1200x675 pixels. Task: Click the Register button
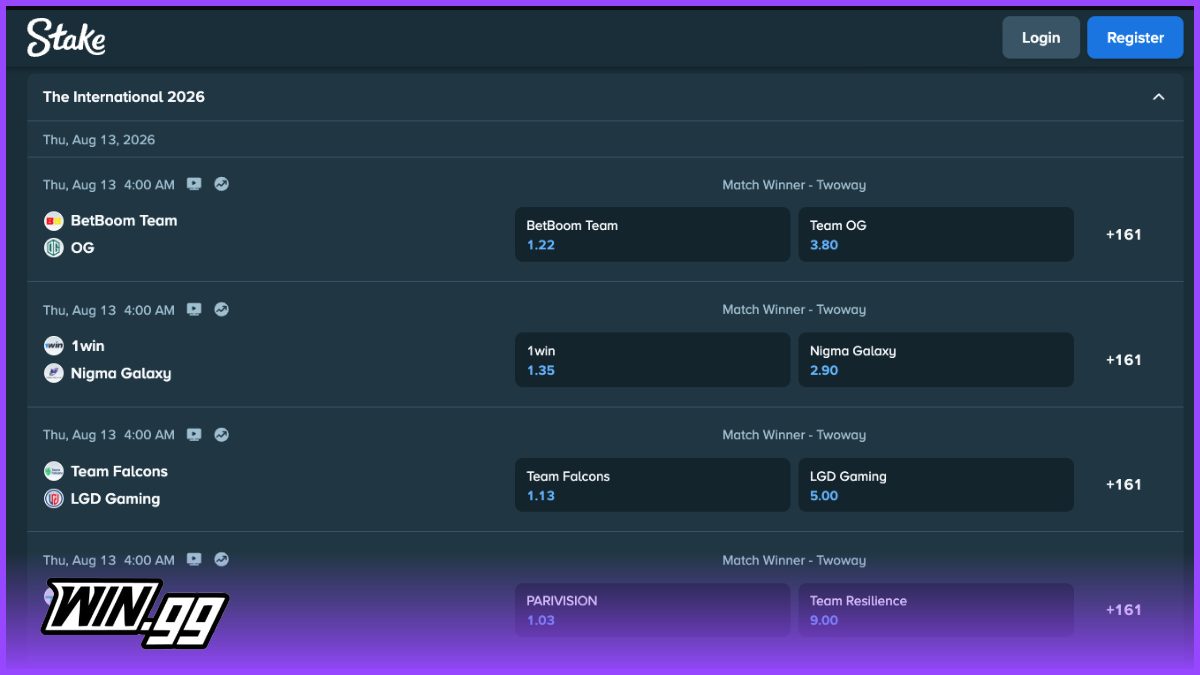click(x=1135, y=38)
